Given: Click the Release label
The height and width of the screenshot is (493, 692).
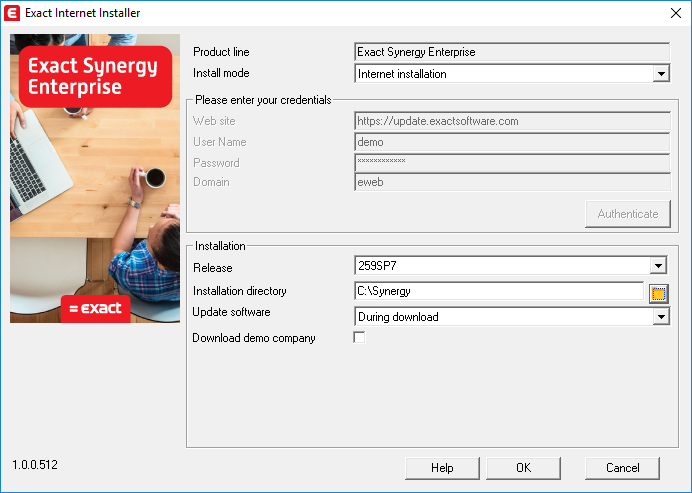Looking at the screenshot, I should [x=213, y=268].
